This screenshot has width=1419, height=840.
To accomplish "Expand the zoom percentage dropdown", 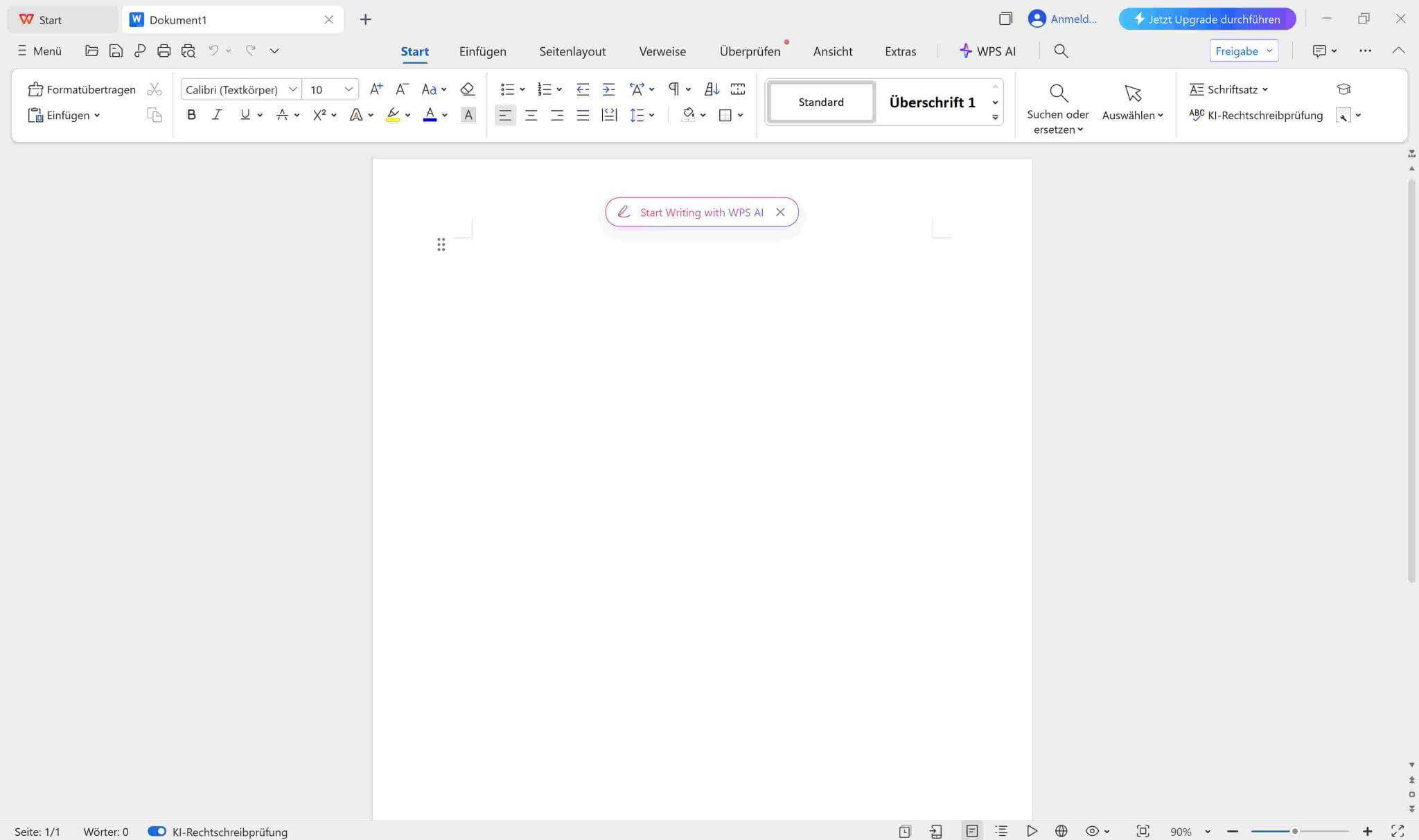I will 1206,831.
